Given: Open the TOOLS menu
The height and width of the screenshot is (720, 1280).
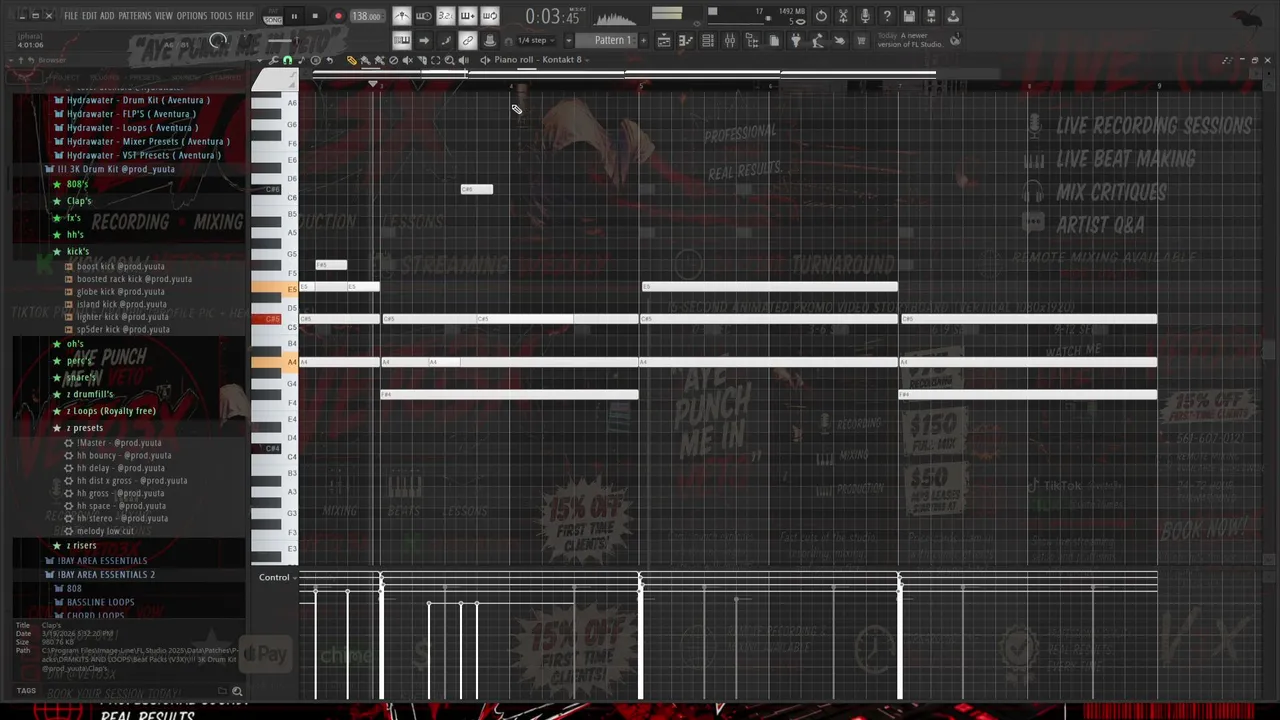Looking at the screenshot, I should pyautogui.click(x=221, y=16).
